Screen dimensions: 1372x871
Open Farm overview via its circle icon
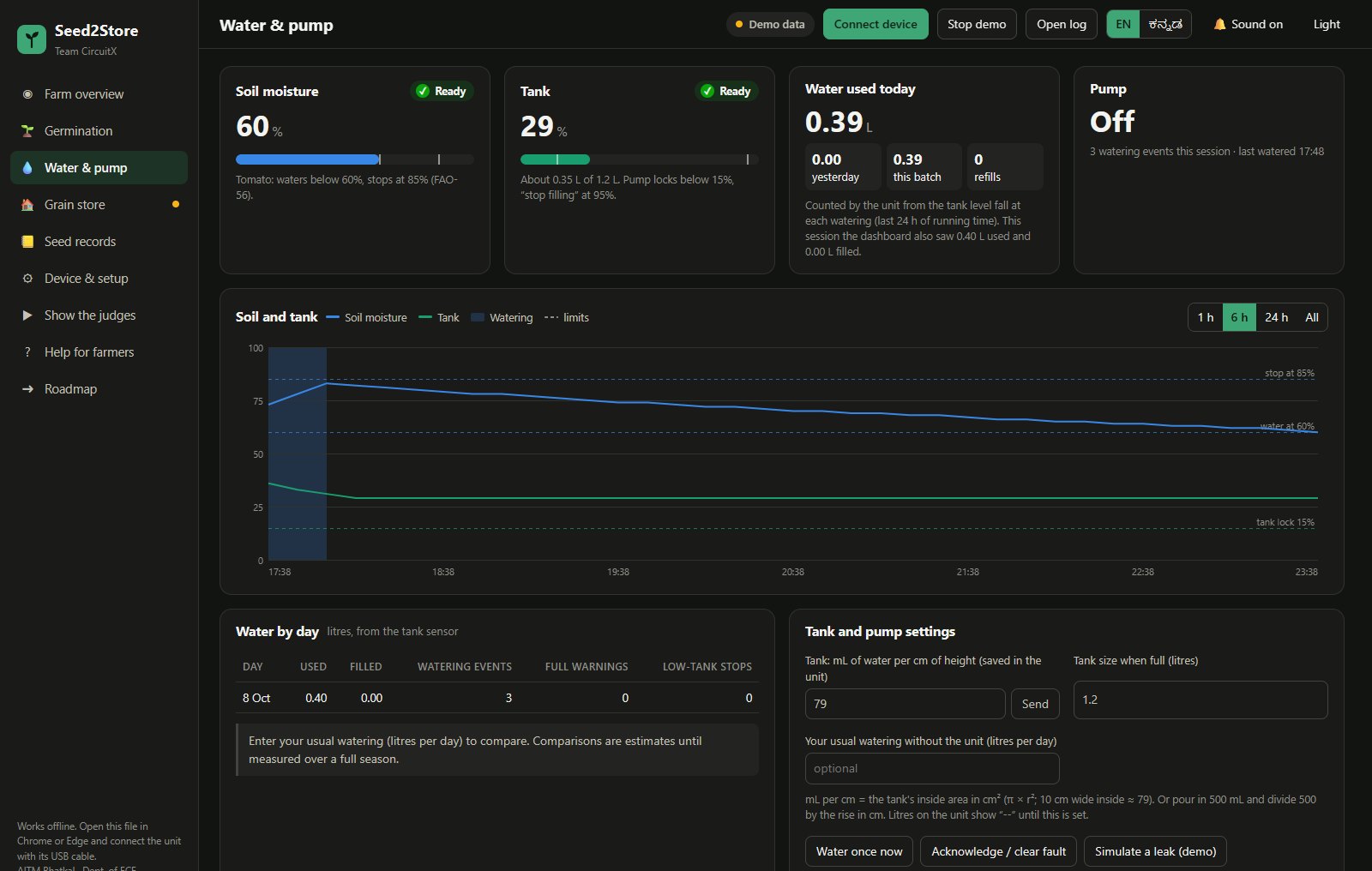click(x=27, y=94)
